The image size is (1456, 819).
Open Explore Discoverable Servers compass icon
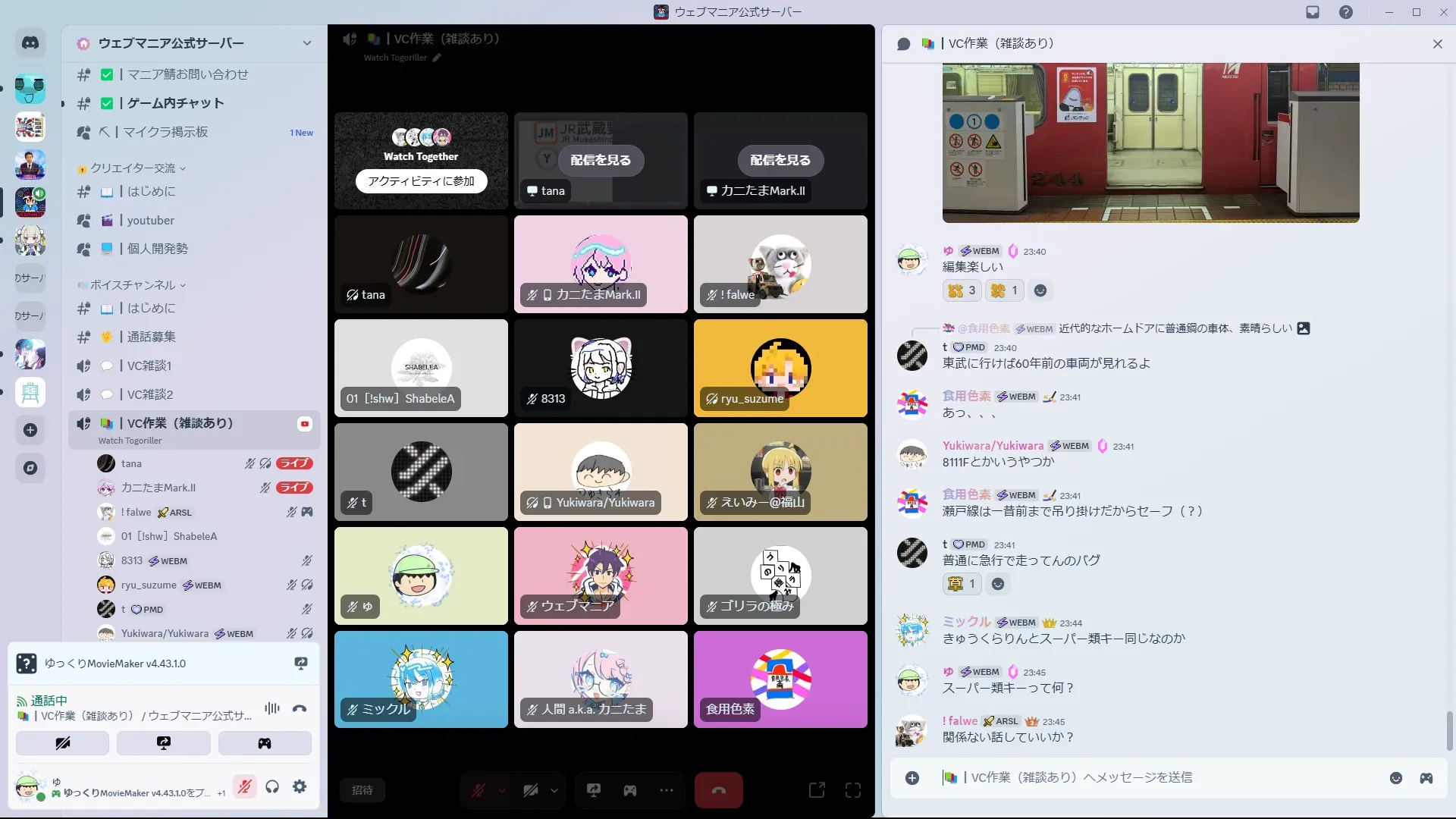[x=30, y=468]
